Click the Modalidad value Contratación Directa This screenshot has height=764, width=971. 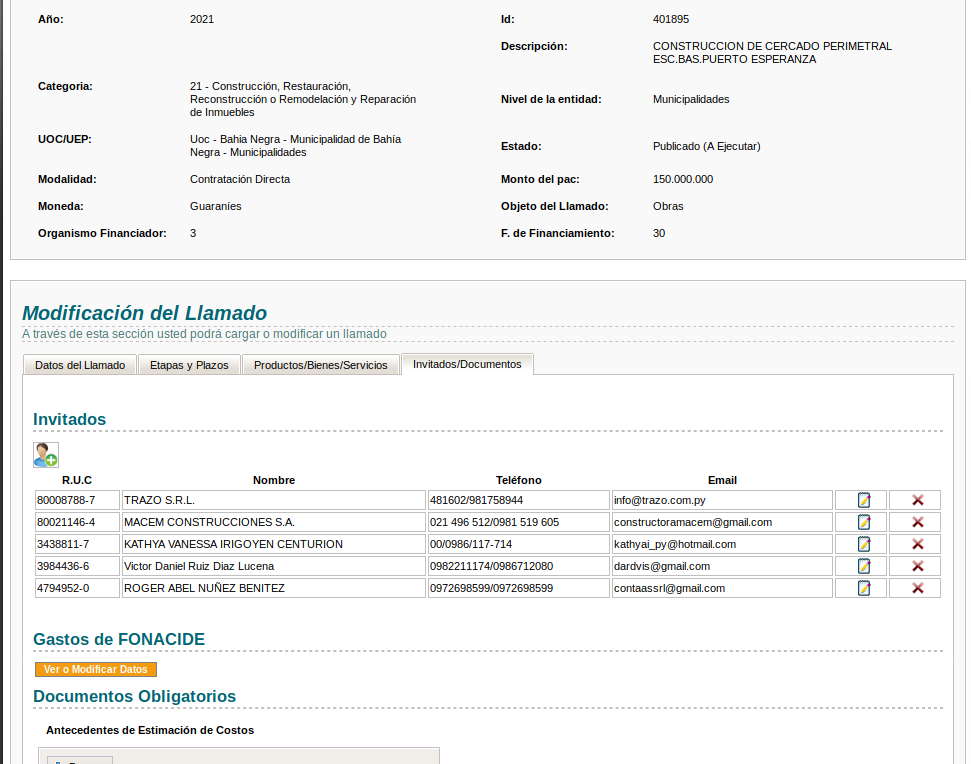(240, 179)
